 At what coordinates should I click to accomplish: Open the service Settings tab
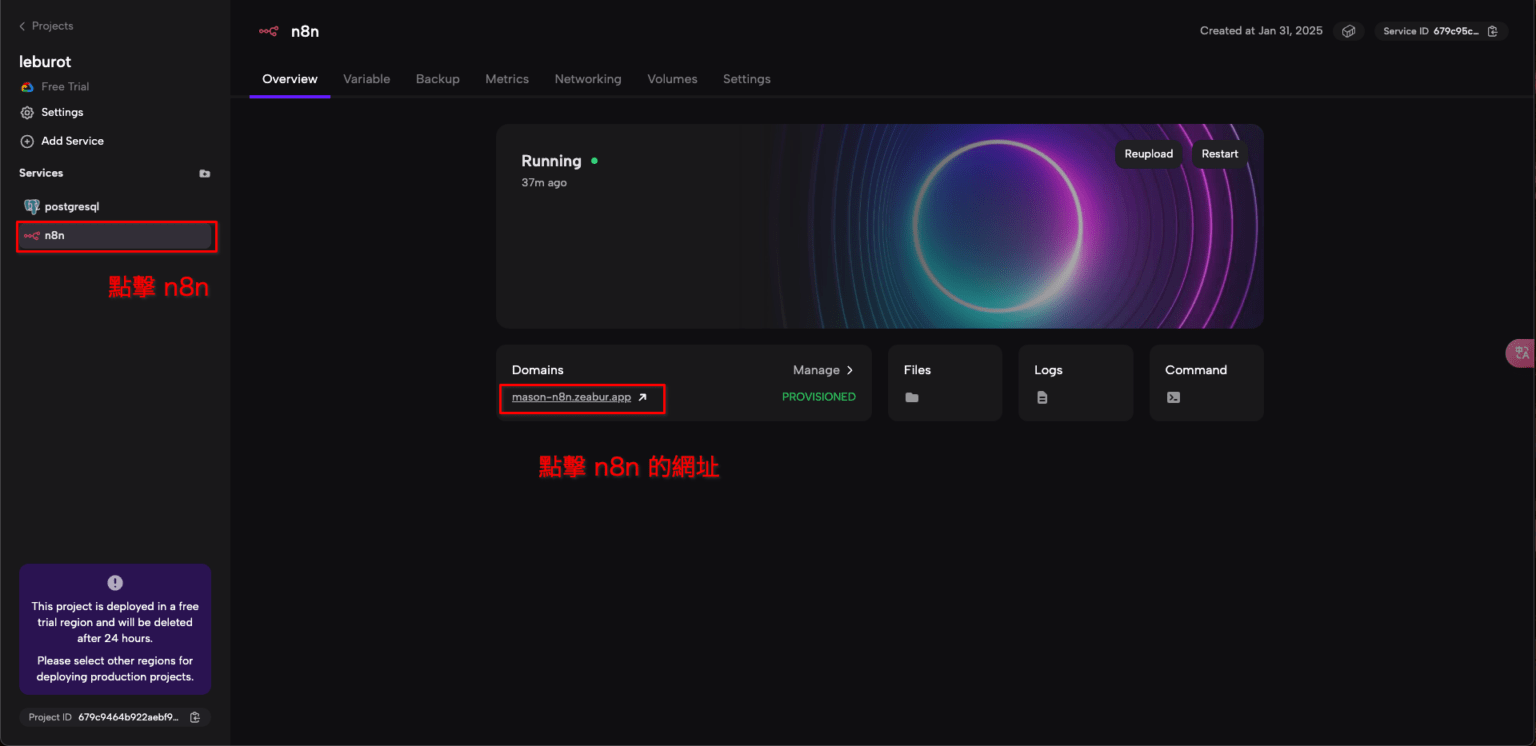tap(747, 79)
